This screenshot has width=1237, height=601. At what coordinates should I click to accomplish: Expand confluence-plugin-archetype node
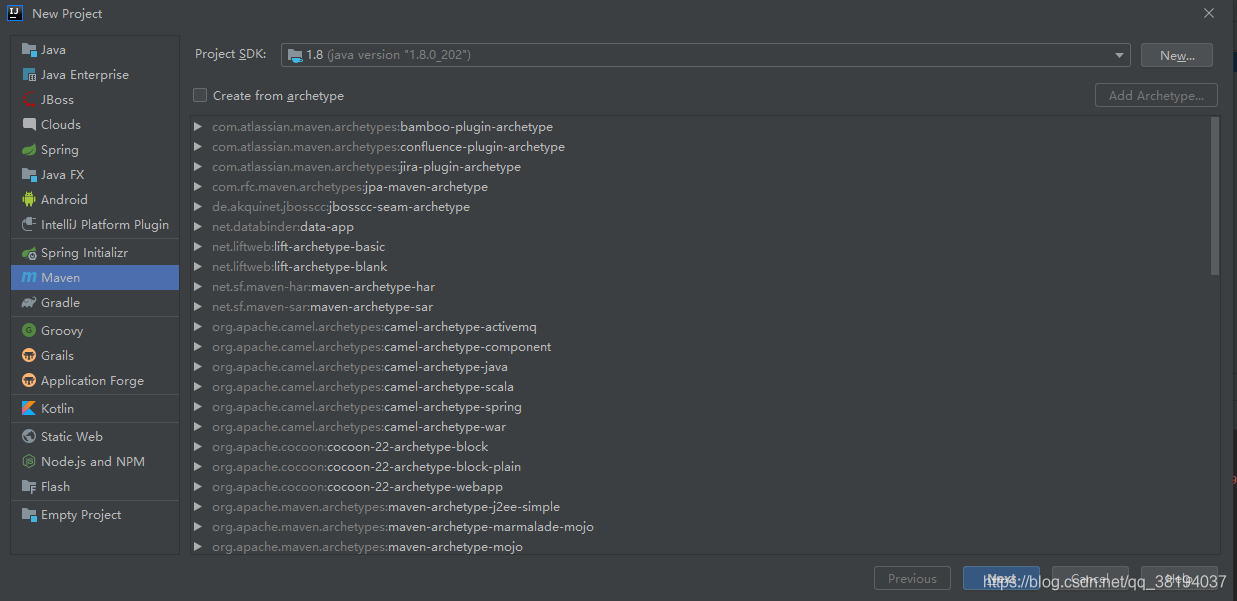pos(198,147)
